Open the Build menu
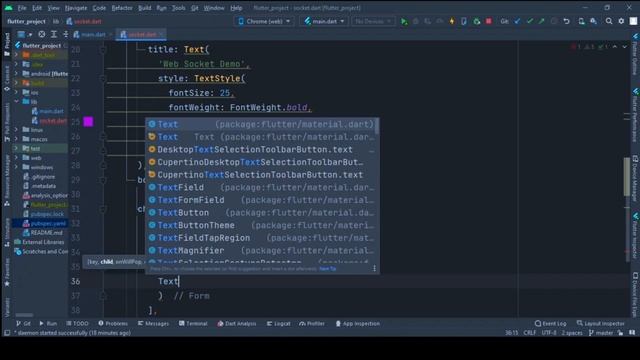This screenshot has height=360, width=640. click(144, 8)
